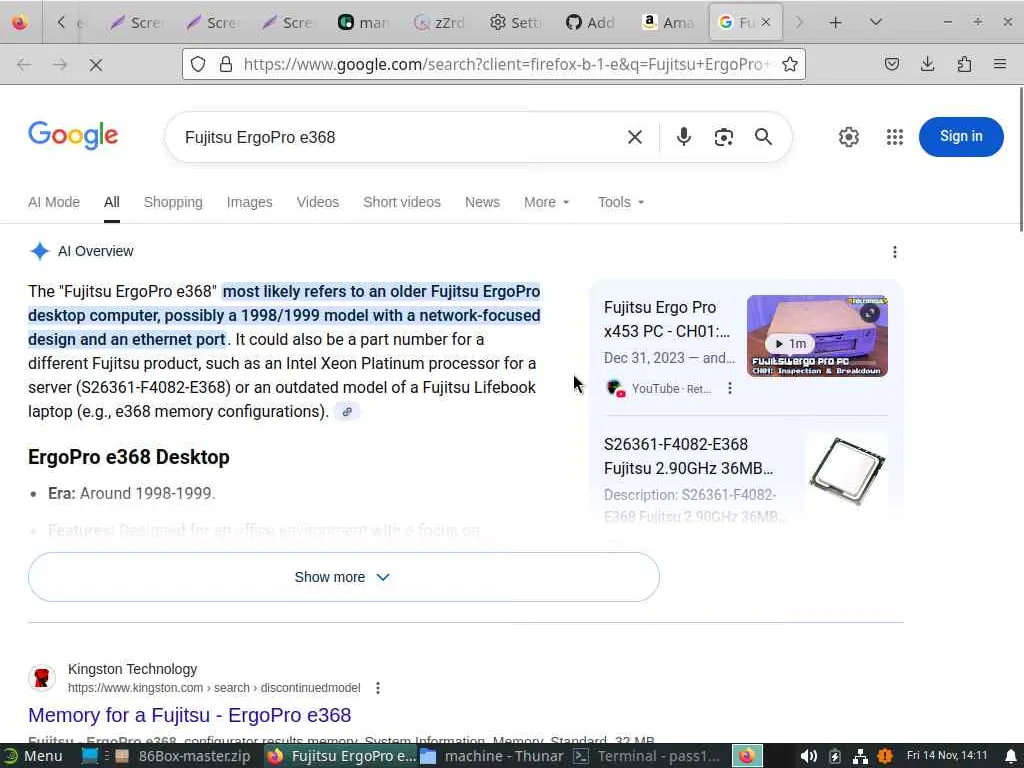The height and width of the screenshot is (768, 1024).
Task: Play the Fujitsu Ergo Pro video thumbnail
Action: pyautogui.click(x=817, y=336)
